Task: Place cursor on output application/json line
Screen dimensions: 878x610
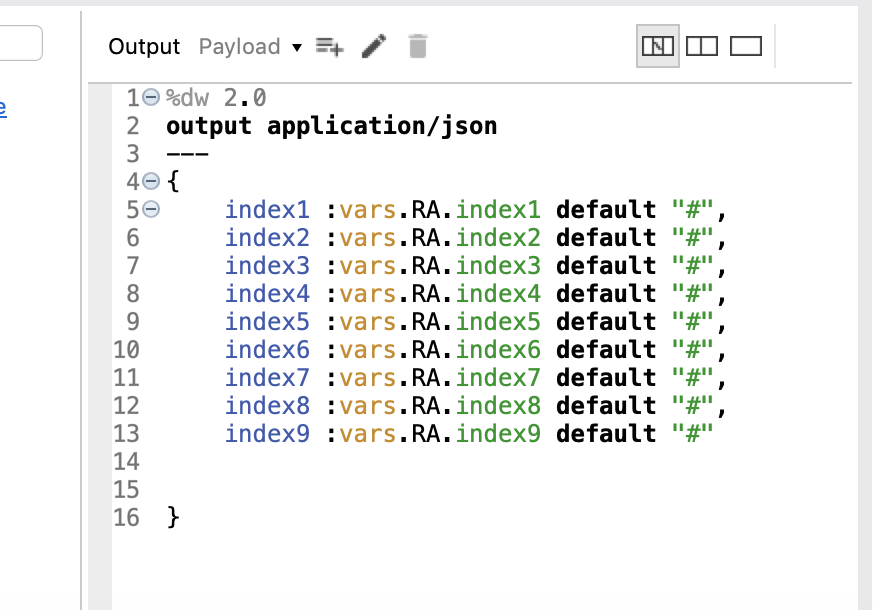Action: coord(331,126)
